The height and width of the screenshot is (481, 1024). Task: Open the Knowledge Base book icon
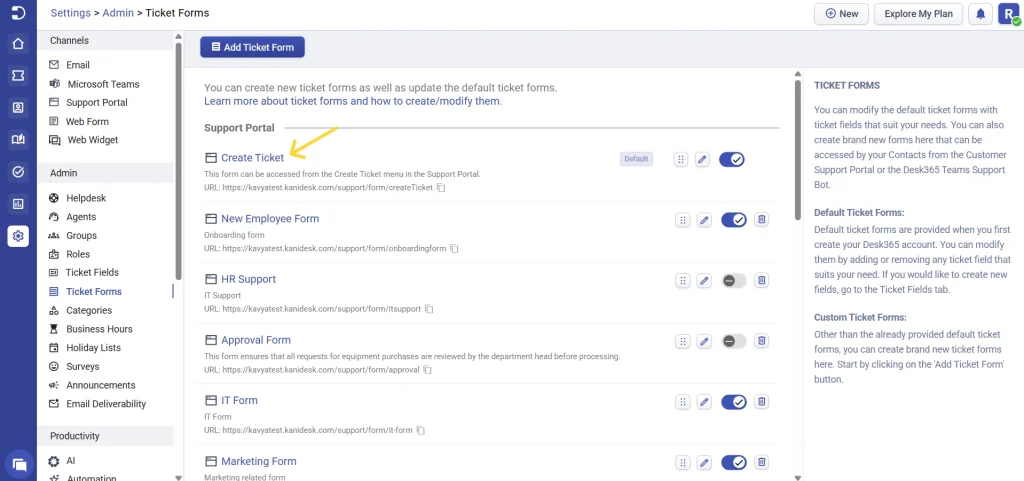point(18,140)
